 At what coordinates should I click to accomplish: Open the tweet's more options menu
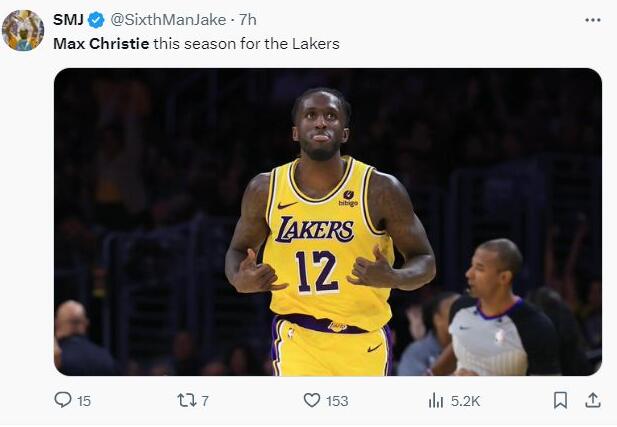click(593, 20)
